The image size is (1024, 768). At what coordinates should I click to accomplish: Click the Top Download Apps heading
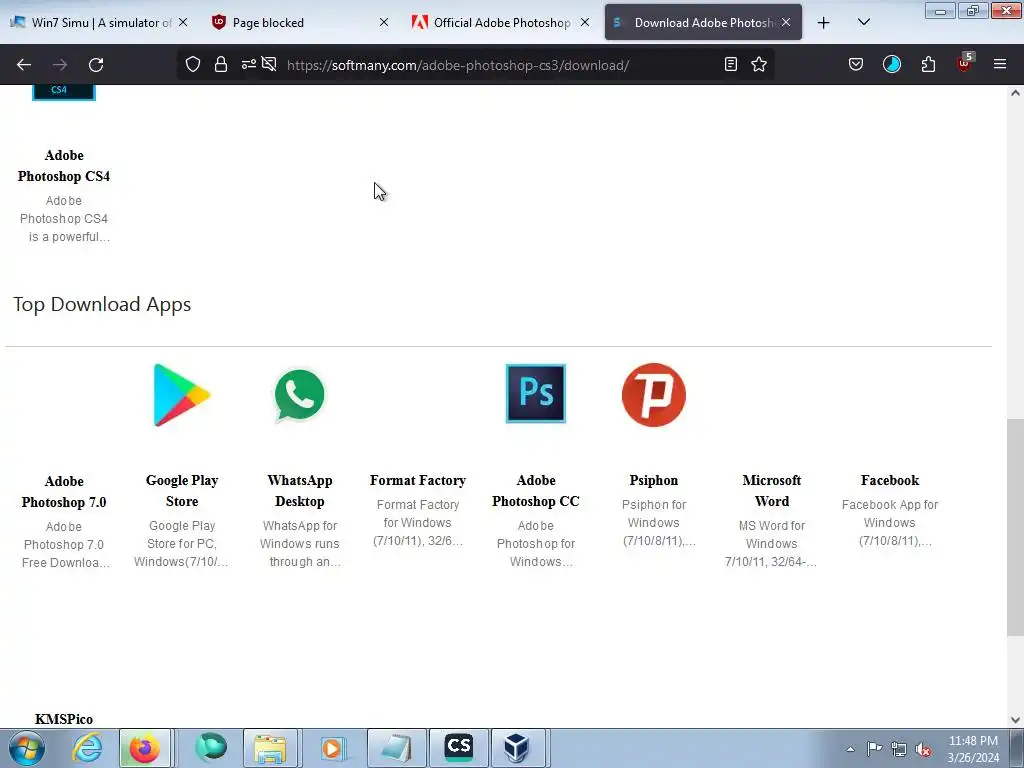(102, 304)
